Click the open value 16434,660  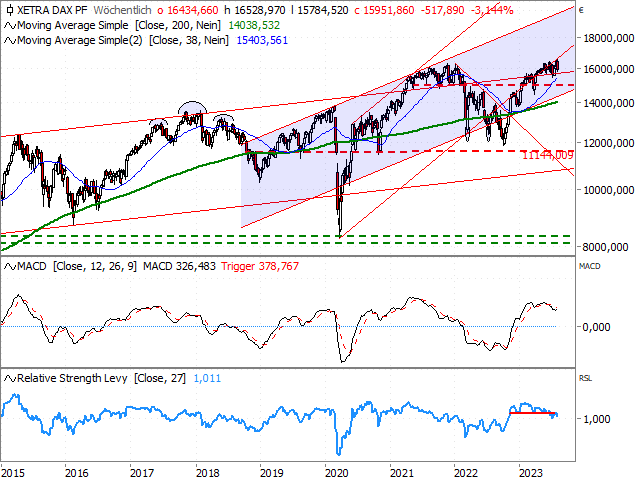[x=193, y=10]
